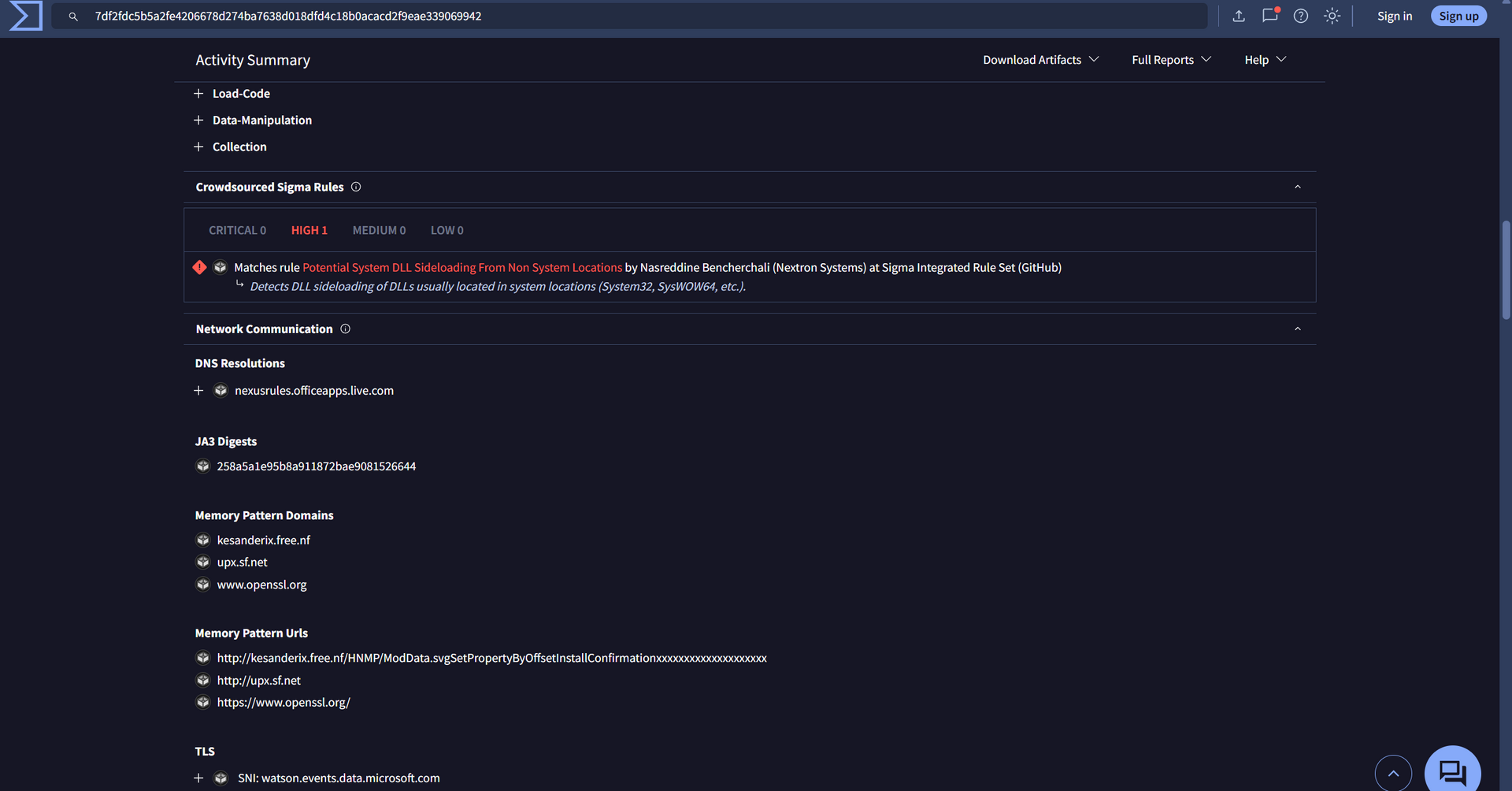Expand the Collection section
1512x791 pixels.
(198, 147)
